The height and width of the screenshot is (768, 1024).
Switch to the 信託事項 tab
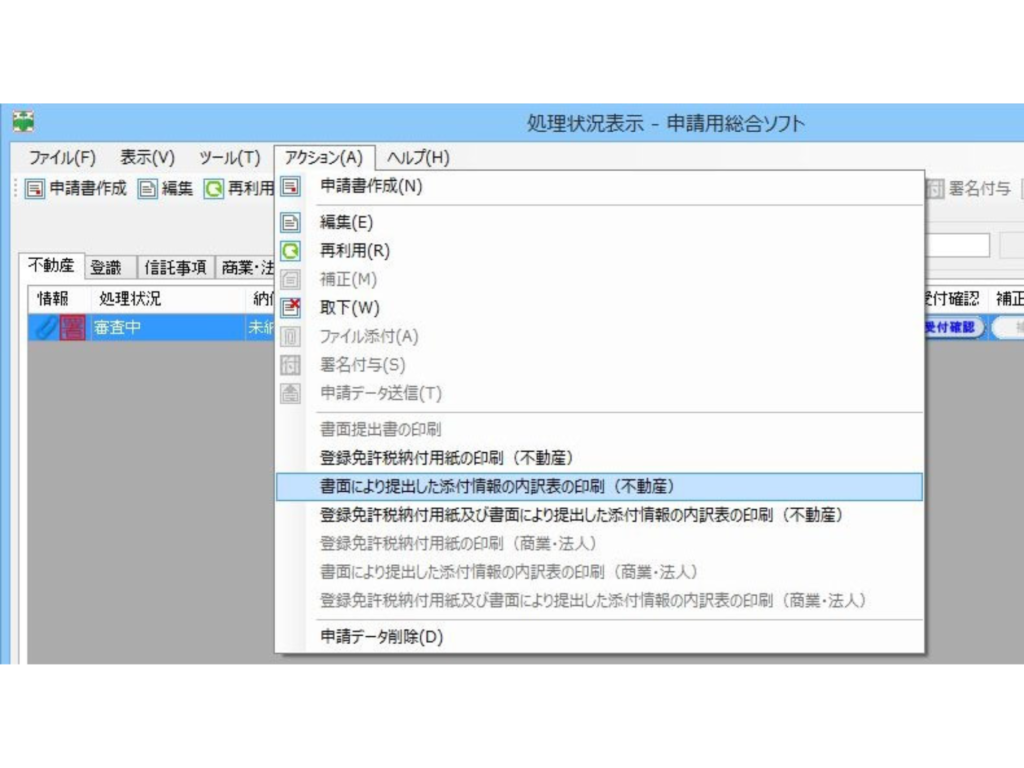[177, 267]
